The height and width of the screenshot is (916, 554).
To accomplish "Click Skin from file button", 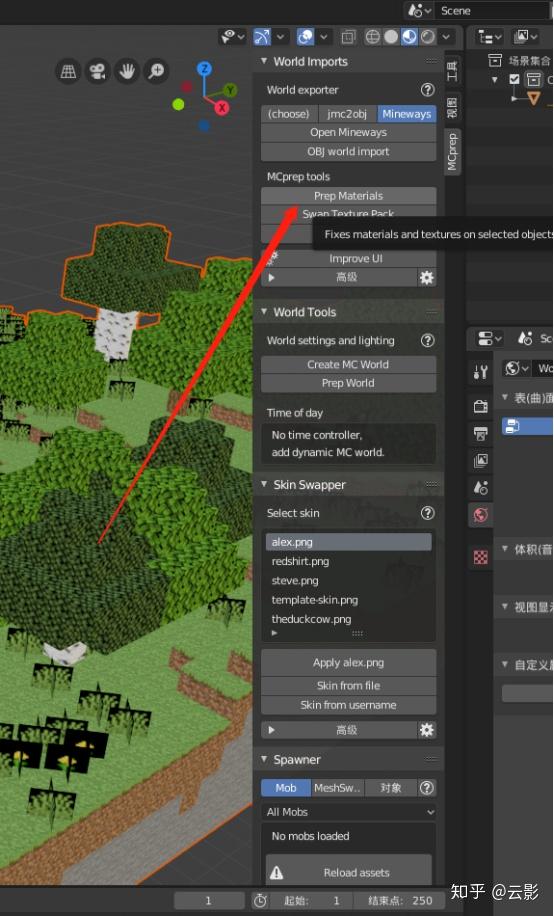I will tap(348, 685).
